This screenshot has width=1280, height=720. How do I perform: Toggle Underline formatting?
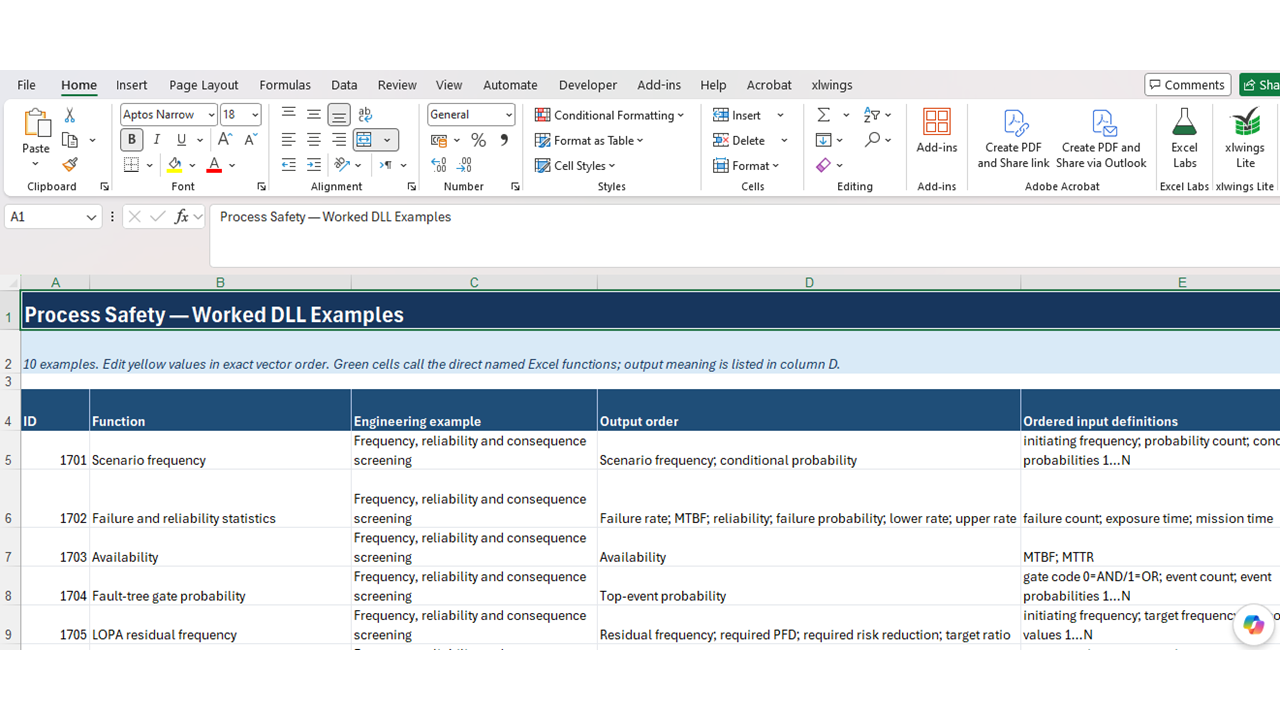pyautogui.click(x=181, y=140)
